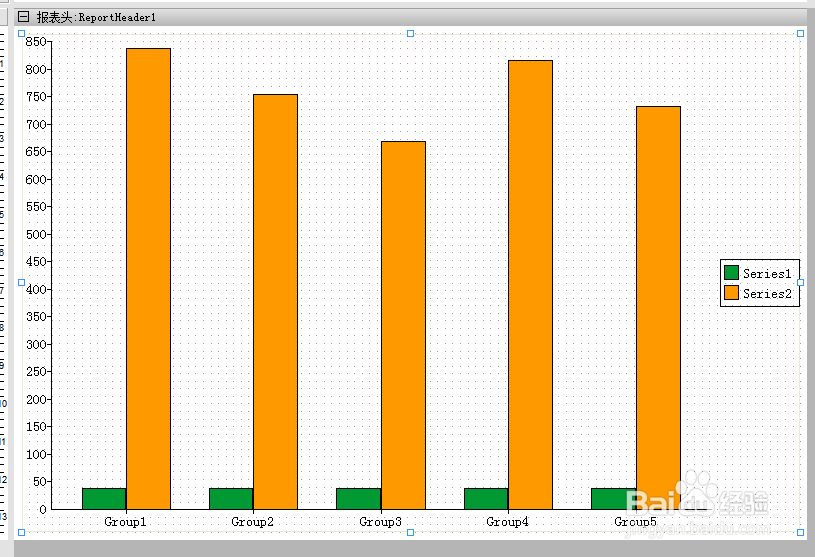Click the bottom-left chart resize handle
The width and height of the screenshot is (815, 557).
click(21, 532)
